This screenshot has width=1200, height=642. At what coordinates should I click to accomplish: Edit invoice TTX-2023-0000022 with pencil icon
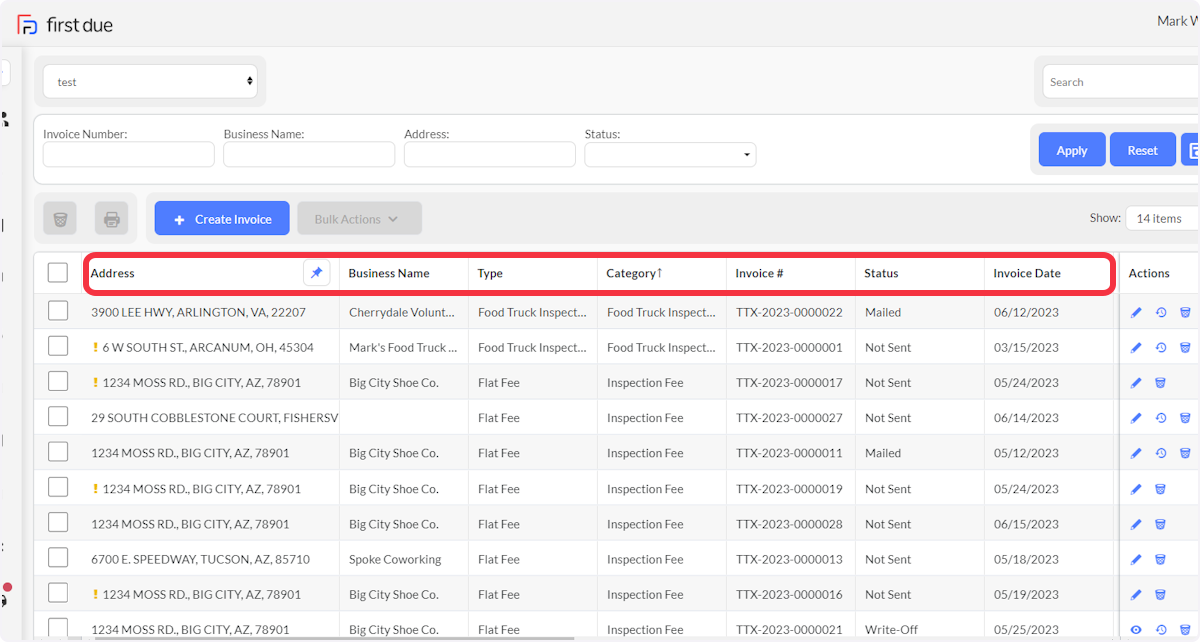click(x=1136, y=313)
